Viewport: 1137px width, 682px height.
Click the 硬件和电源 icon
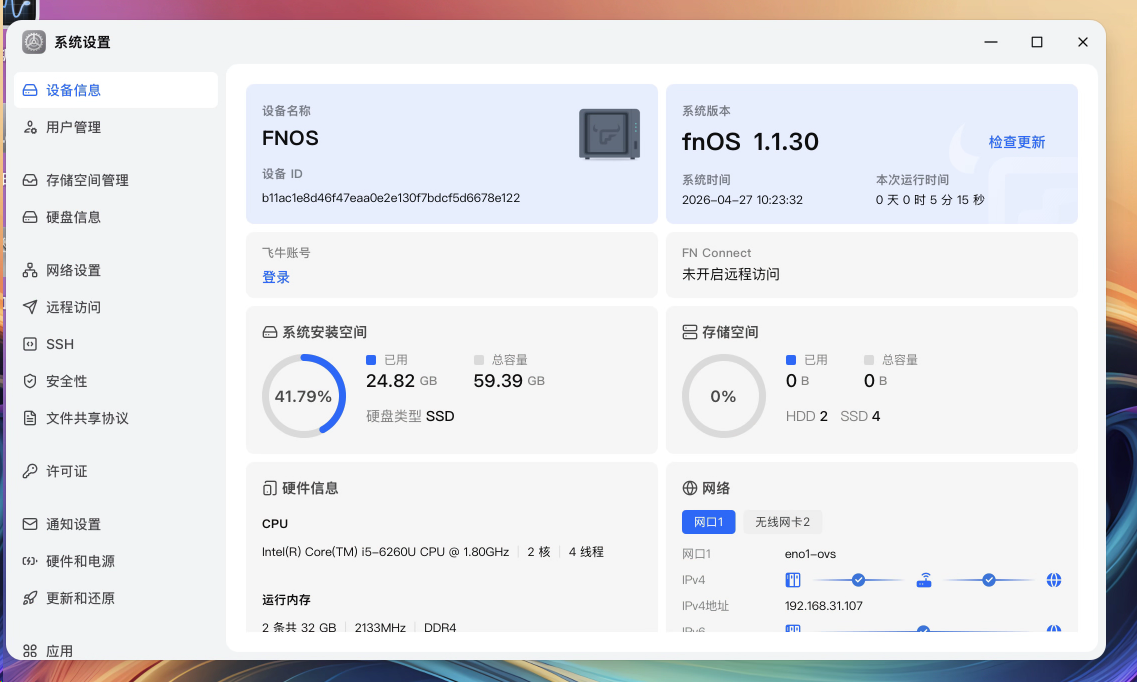(30, 561)
